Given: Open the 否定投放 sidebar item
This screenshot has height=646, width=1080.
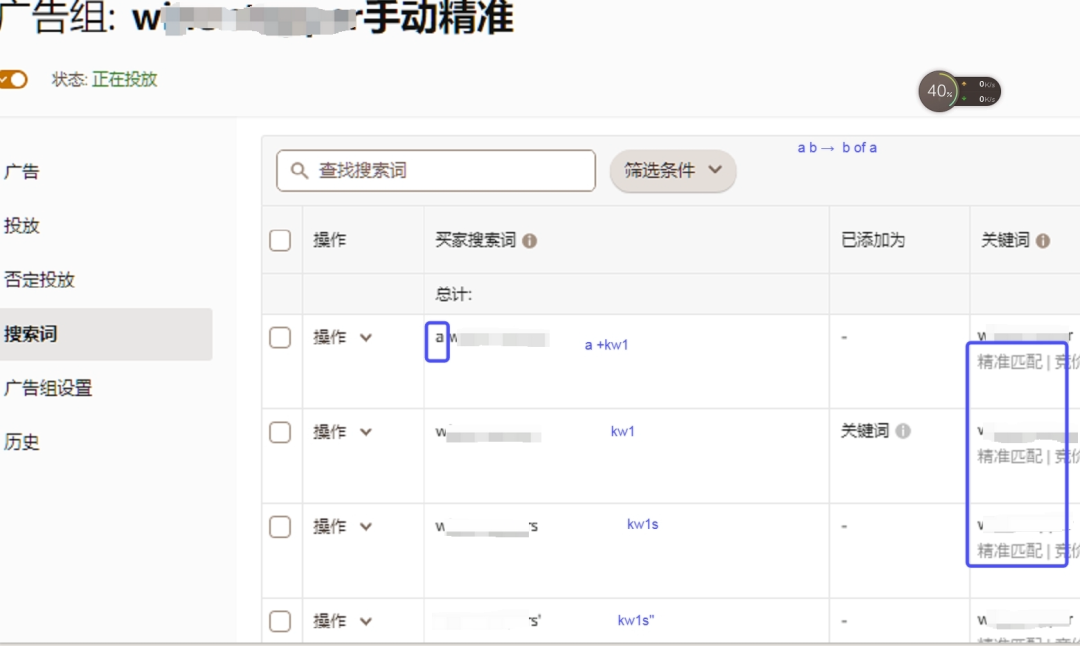Looking at the screenshot, I should click(39, 280).
